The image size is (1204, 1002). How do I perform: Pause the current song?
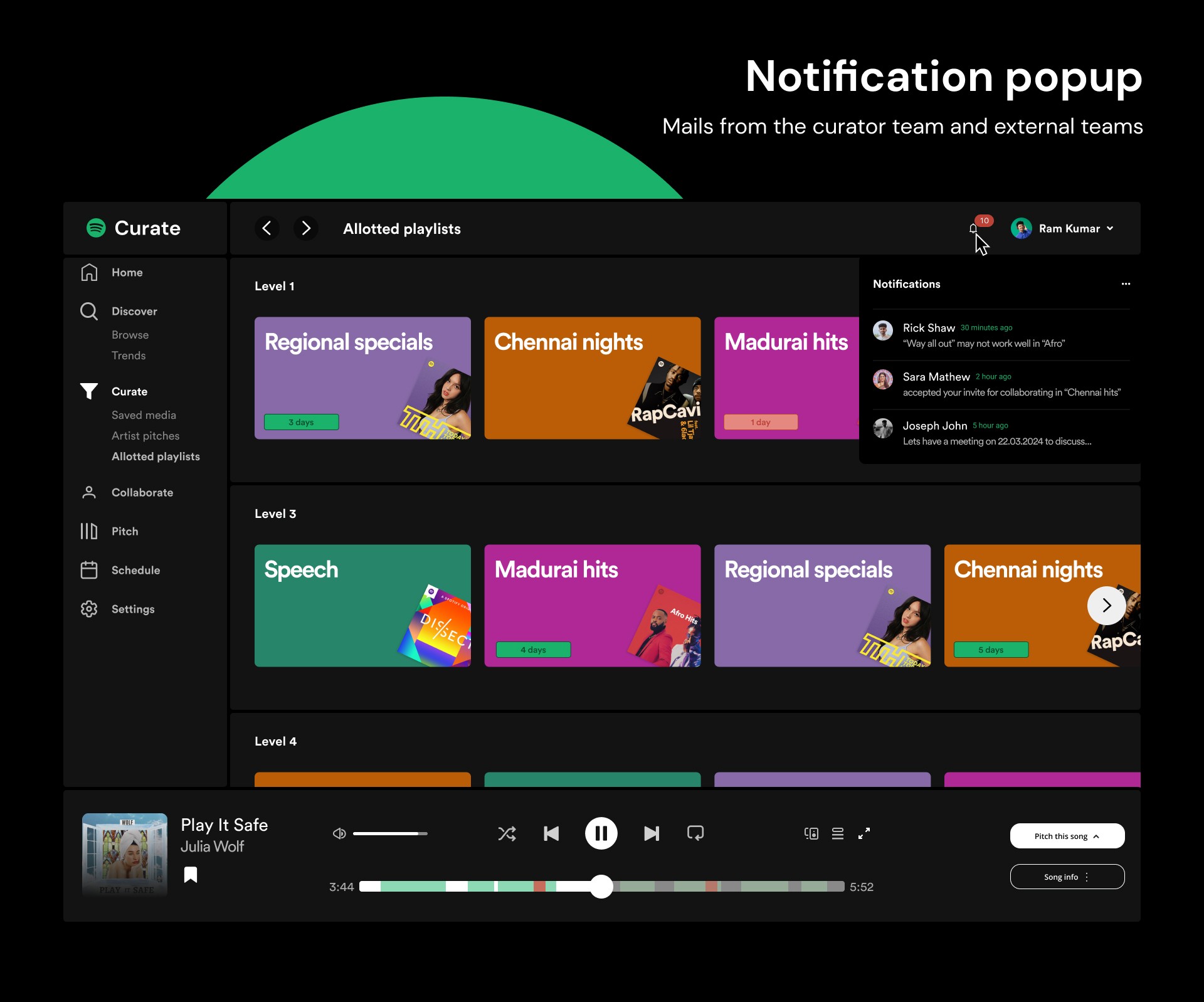(601, 833)
